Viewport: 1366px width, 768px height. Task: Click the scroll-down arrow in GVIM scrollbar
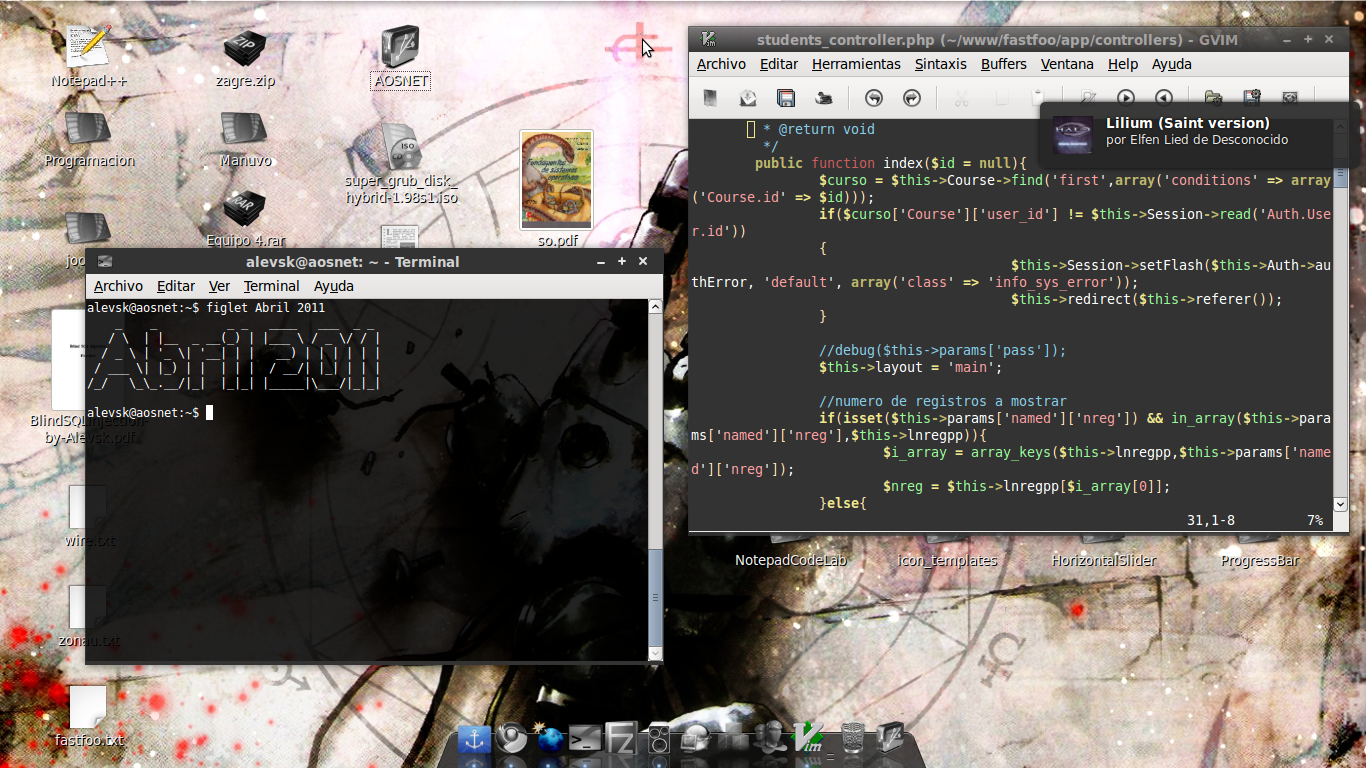pyautogui.click(x=1340, y=504)
